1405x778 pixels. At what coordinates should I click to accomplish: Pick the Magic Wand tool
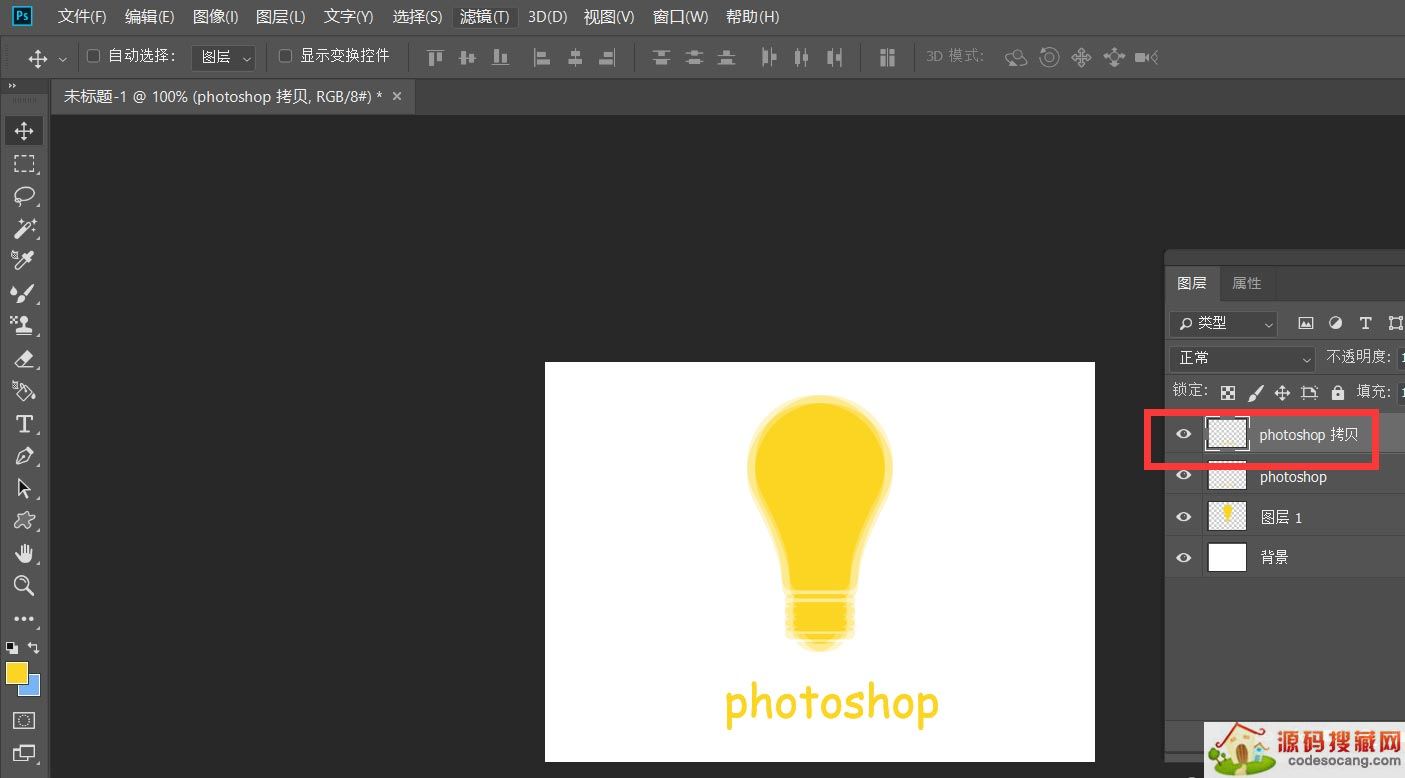24,228
